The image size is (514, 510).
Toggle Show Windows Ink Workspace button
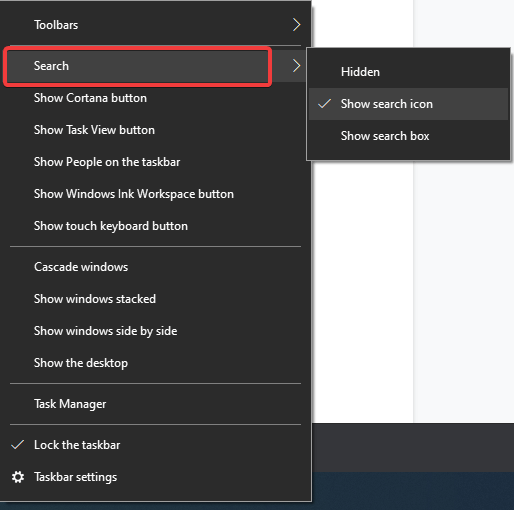click(x=156, y=194)
